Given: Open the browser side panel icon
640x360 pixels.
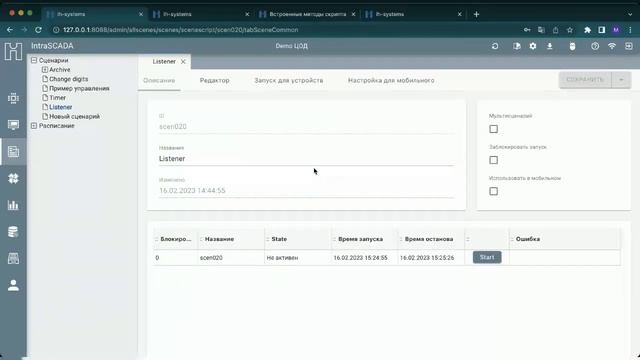Looking at the screenshot, I should (x=602, y=30).
